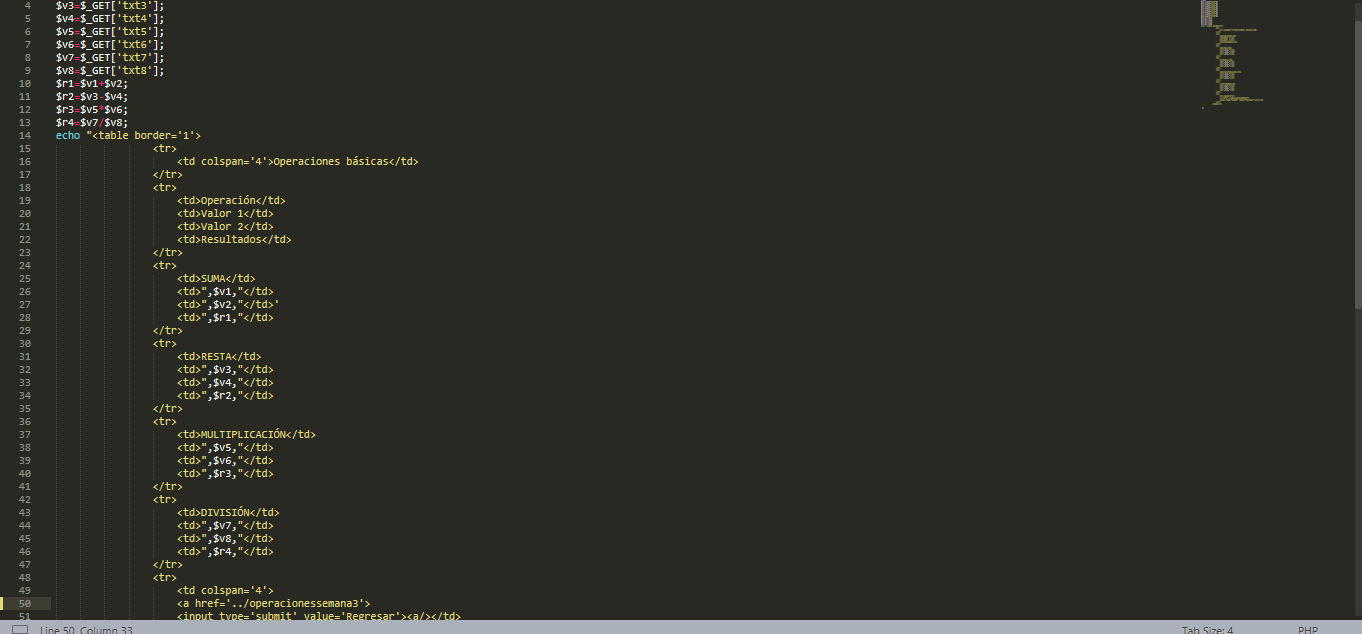Toggle the side bar icon in status bar
The height and width of the screenshot is (634, 1362).
[x=19, y=630]
